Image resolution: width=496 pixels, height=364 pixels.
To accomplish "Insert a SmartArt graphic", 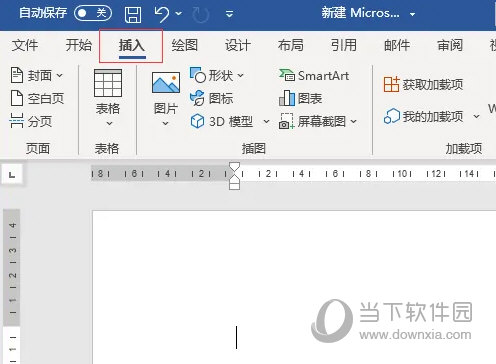I will (x=314, y=76).
